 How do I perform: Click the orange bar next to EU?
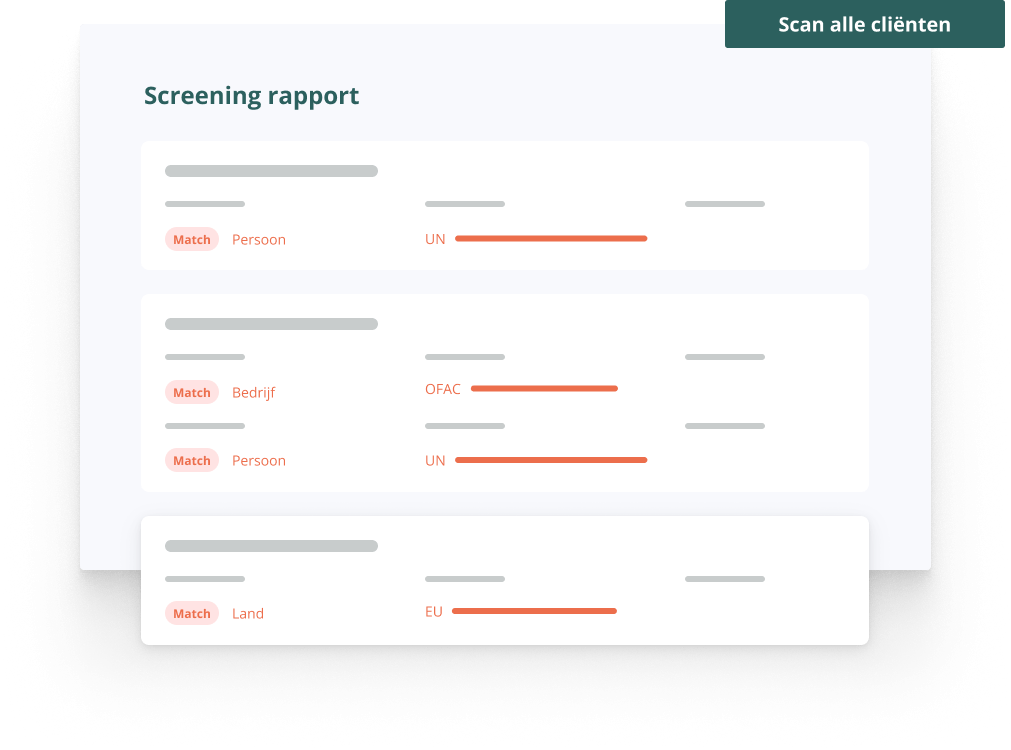pyautogui.click(x=534, y=611)
